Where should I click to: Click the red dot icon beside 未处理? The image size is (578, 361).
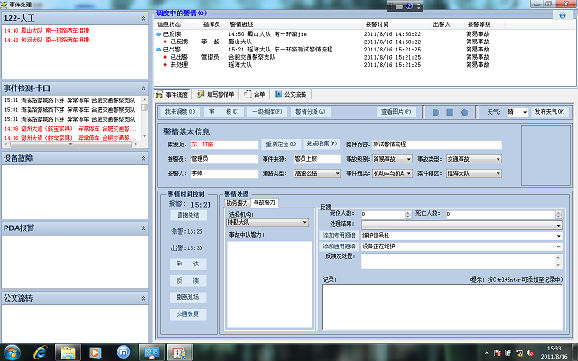166,65
